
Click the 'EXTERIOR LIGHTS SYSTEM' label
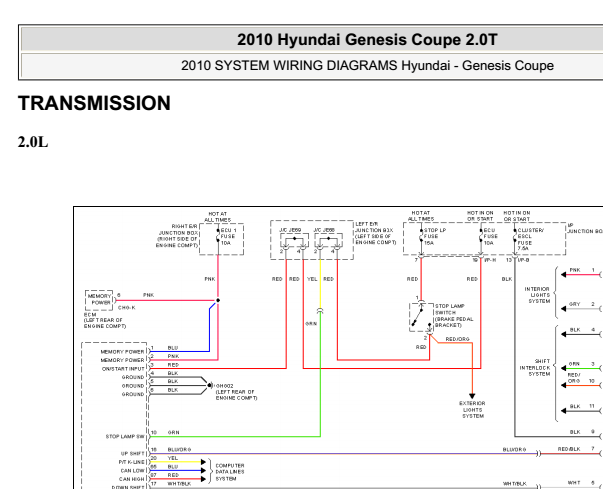click(x=472, y=409)
